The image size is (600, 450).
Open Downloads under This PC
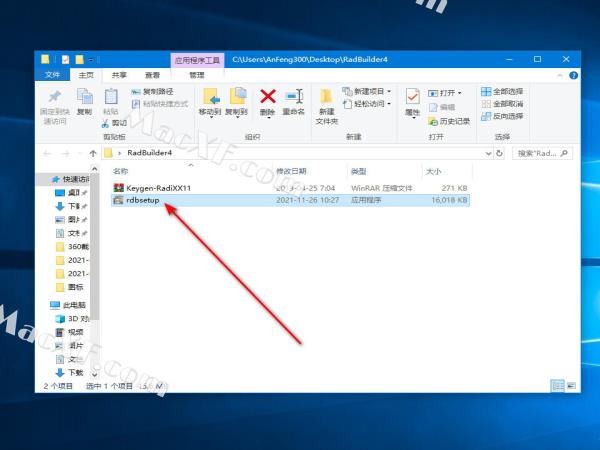click(x=69, y=372)
